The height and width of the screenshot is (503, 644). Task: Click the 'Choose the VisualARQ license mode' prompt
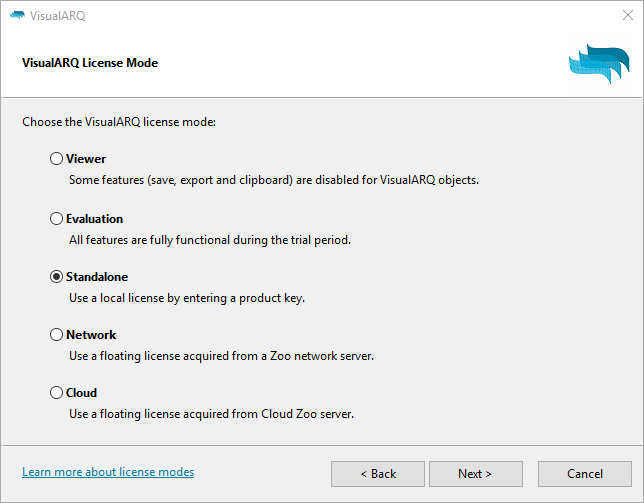[x=119, y=122]
